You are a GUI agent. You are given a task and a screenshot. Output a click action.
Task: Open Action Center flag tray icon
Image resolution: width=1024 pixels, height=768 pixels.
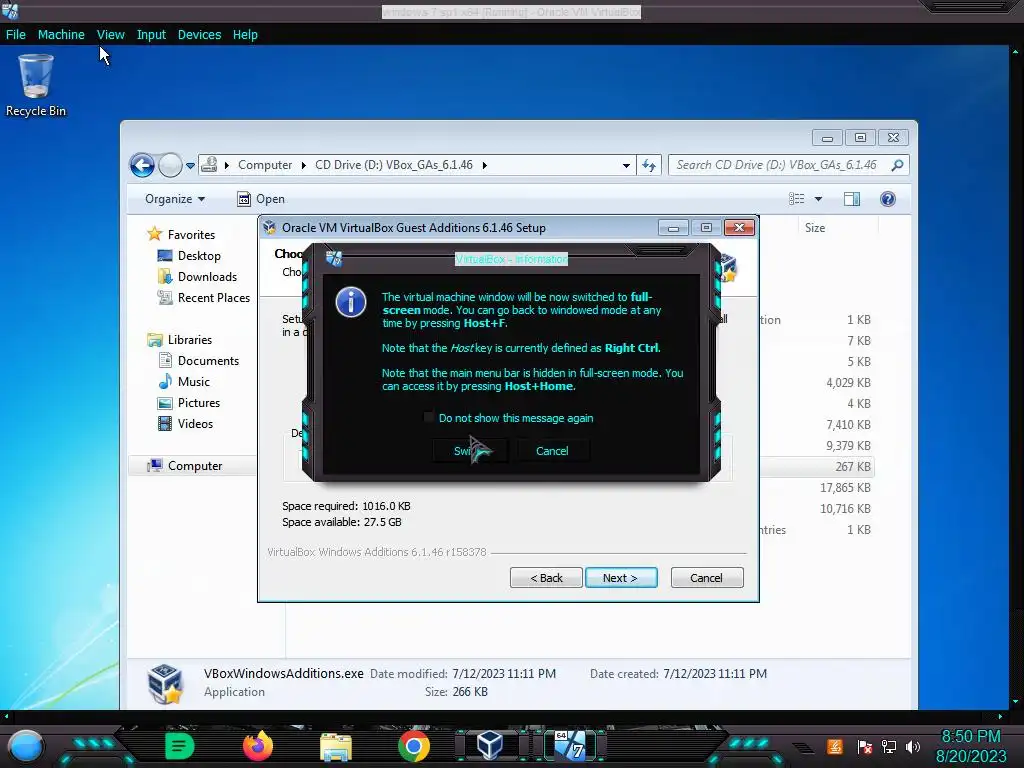[x=865, y=746]
